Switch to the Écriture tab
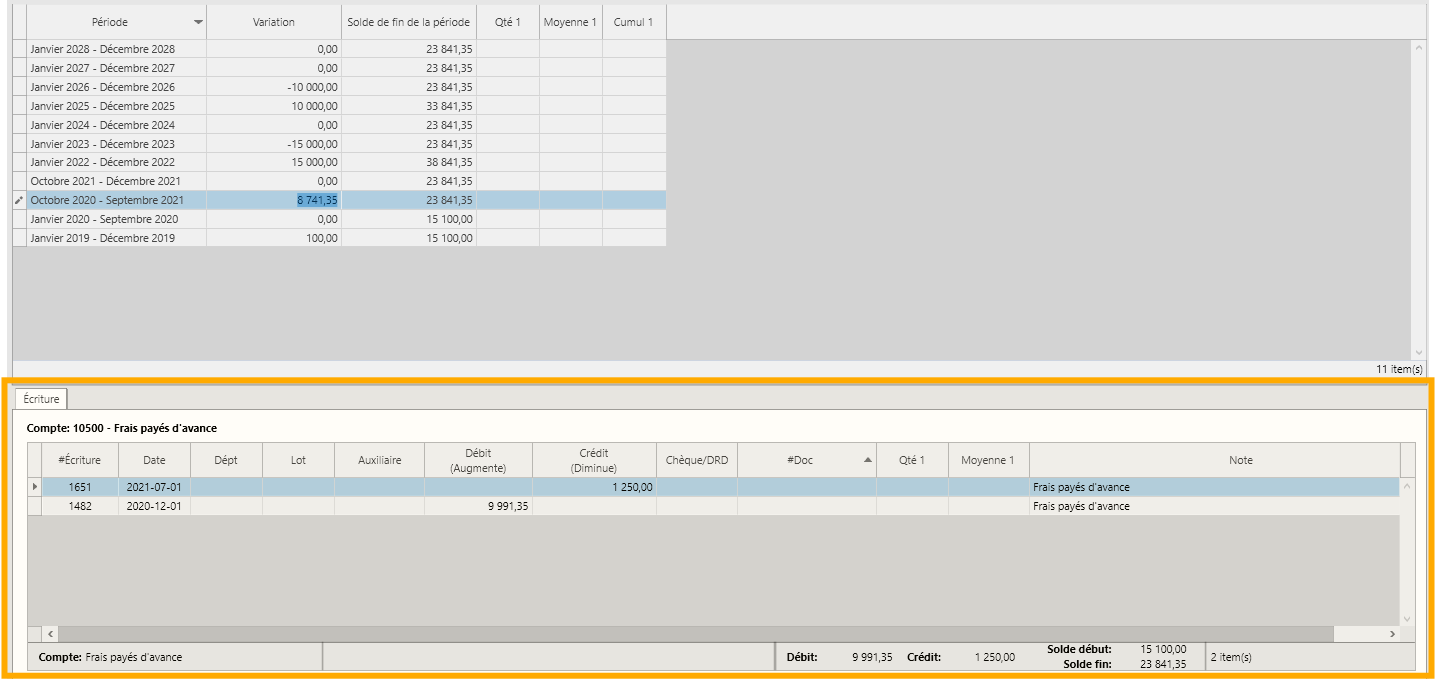This screenshot has height=679, width=1435. pos(41,399)
